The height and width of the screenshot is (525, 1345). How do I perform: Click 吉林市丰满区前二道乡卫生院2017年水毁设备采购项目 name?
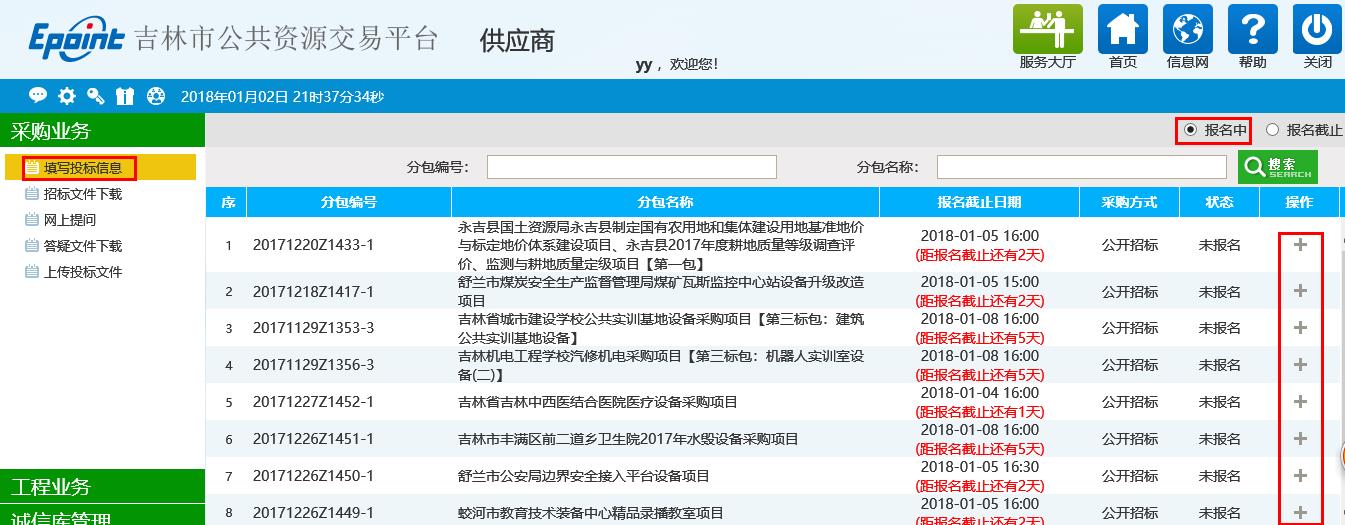click(x=628, y=439)
